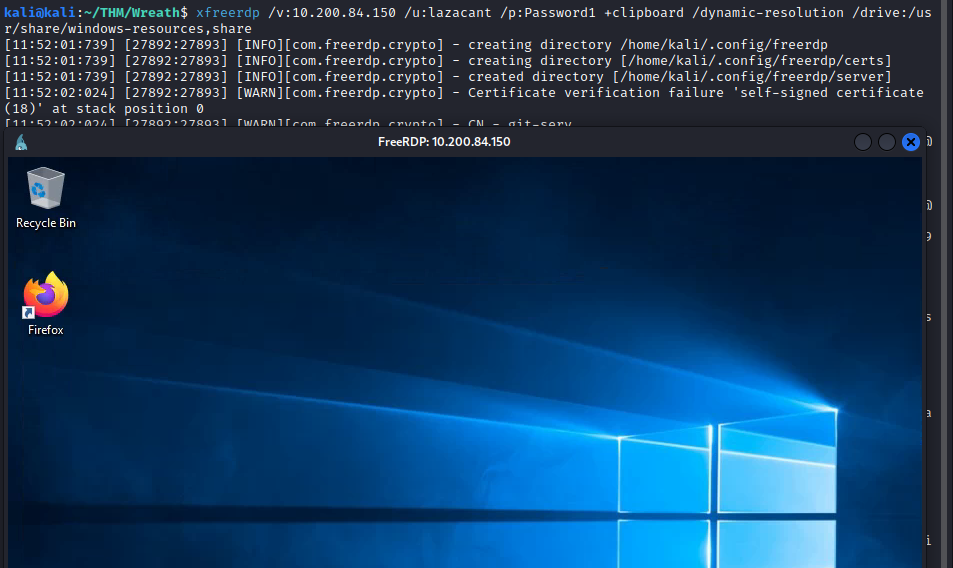The width and height of the screenshot is (953, 568).
Task: Click the +clipboard argument in terminal
Action: 644,13
